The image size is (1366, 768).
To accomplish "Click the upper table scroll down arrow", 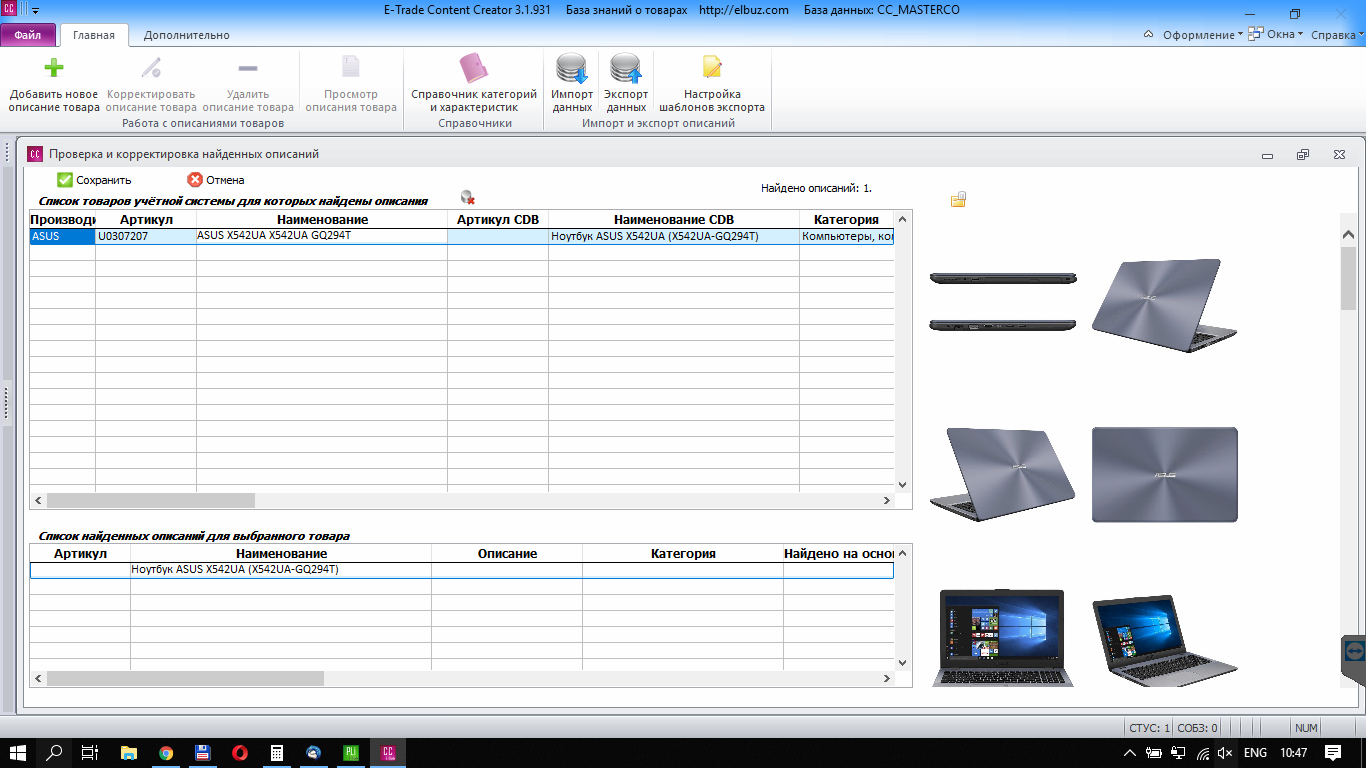I will pos(902,484).
